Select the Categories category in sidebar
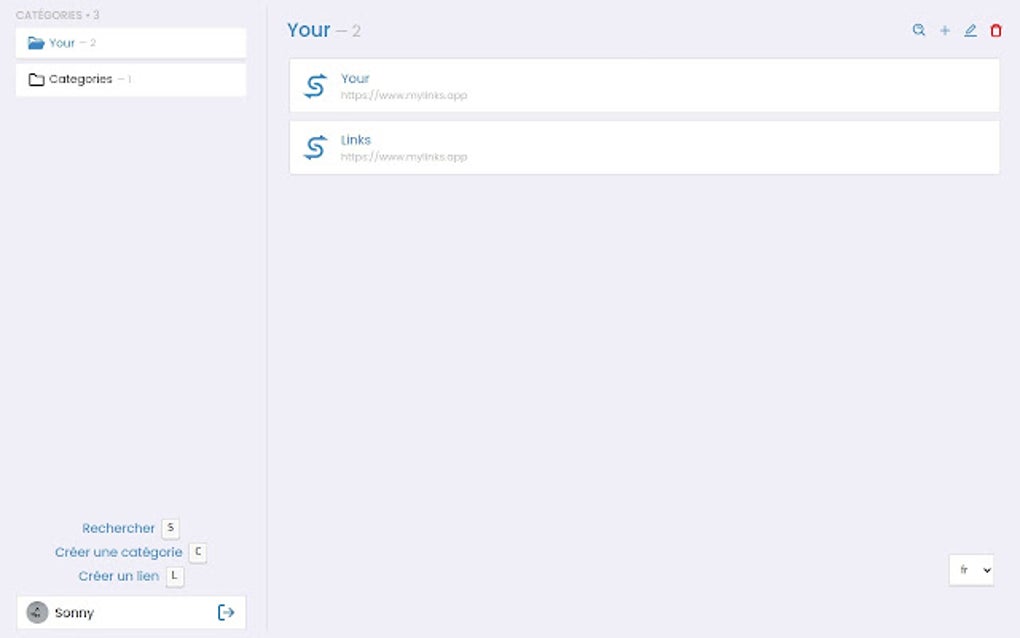The width and height of the screenshot is (1020, 638). click(81, 79)
